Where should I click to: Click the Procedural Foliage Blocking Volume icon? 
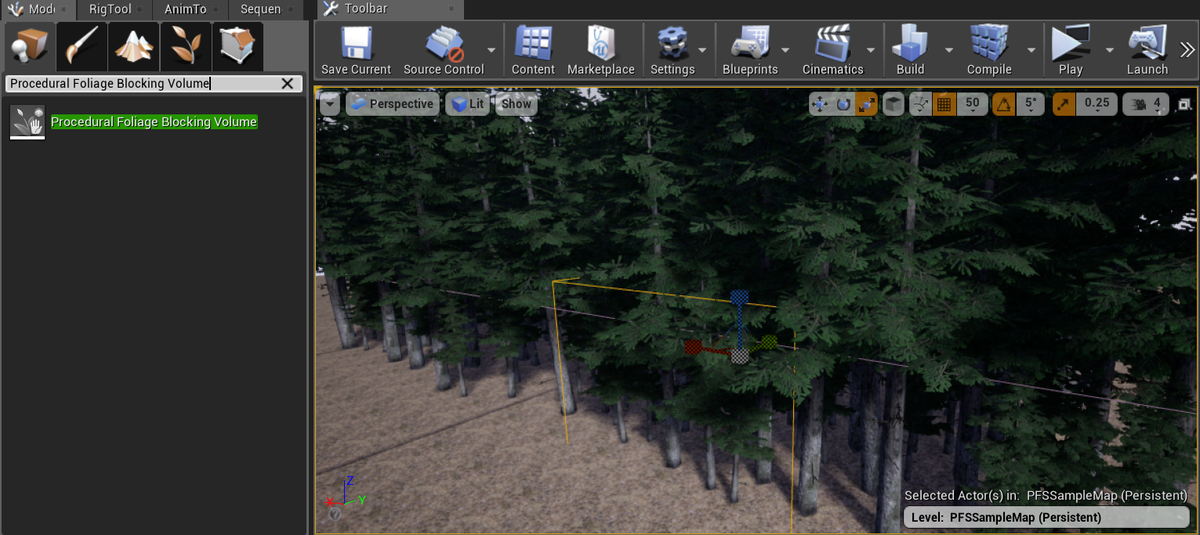click(27, 121)
